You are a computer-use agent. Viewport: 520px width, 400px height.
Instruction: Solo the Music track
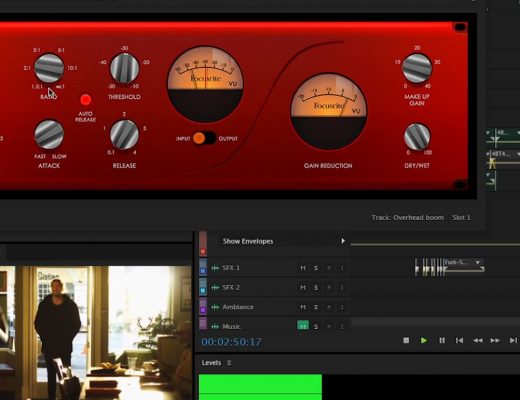316,326
